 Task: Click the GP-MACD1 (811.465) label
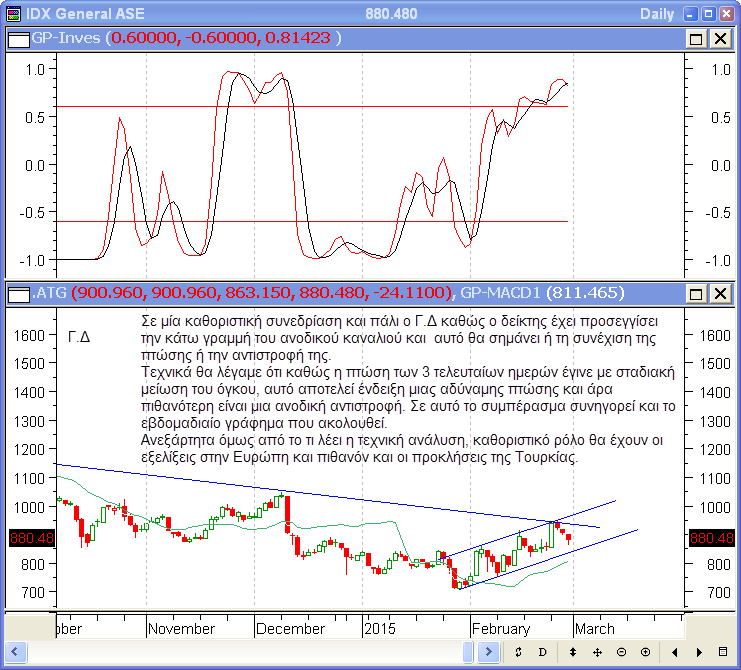point(543,293)
